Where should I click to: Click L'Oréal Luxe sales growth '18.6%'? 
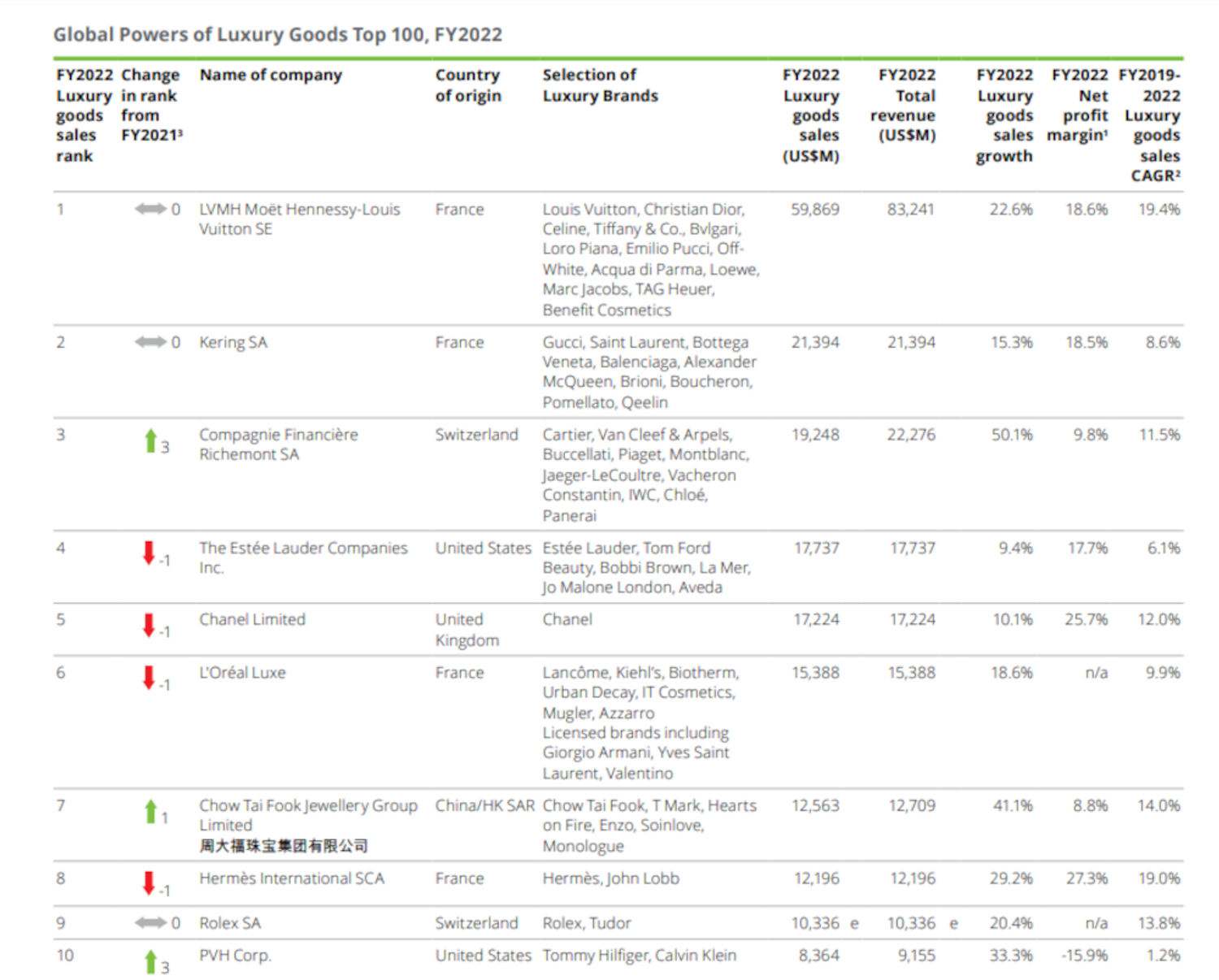coord(1012,673)
